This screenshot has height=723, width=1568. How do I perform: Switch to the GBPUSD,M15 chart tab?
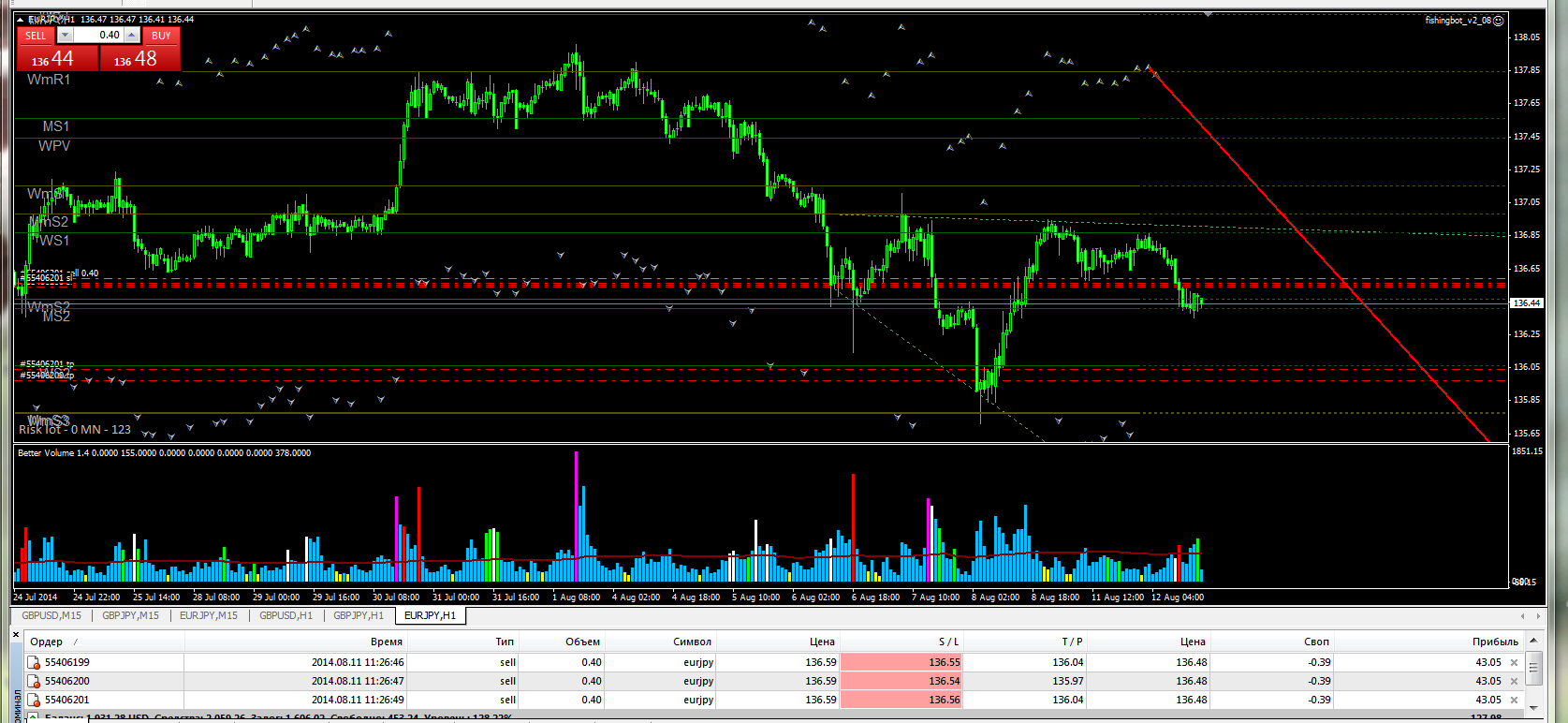tap(51, 616)
